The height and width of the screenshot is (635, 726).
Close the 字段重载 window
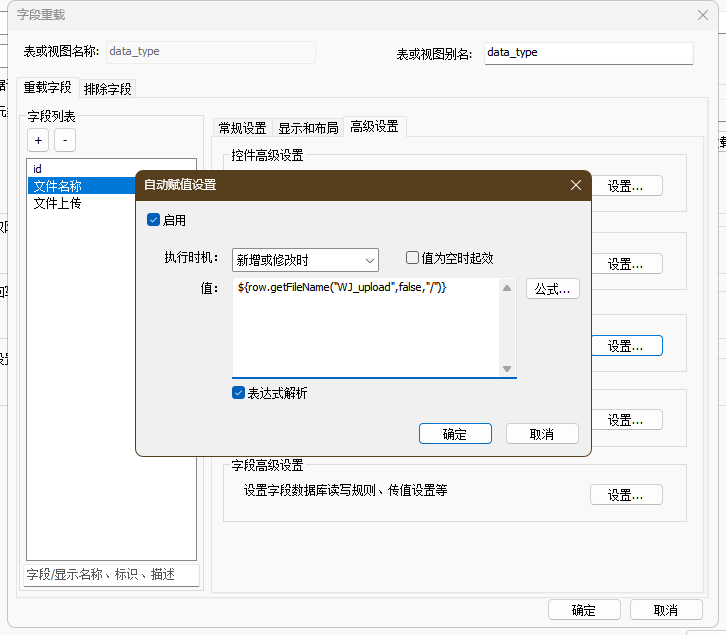pos(700,15)
